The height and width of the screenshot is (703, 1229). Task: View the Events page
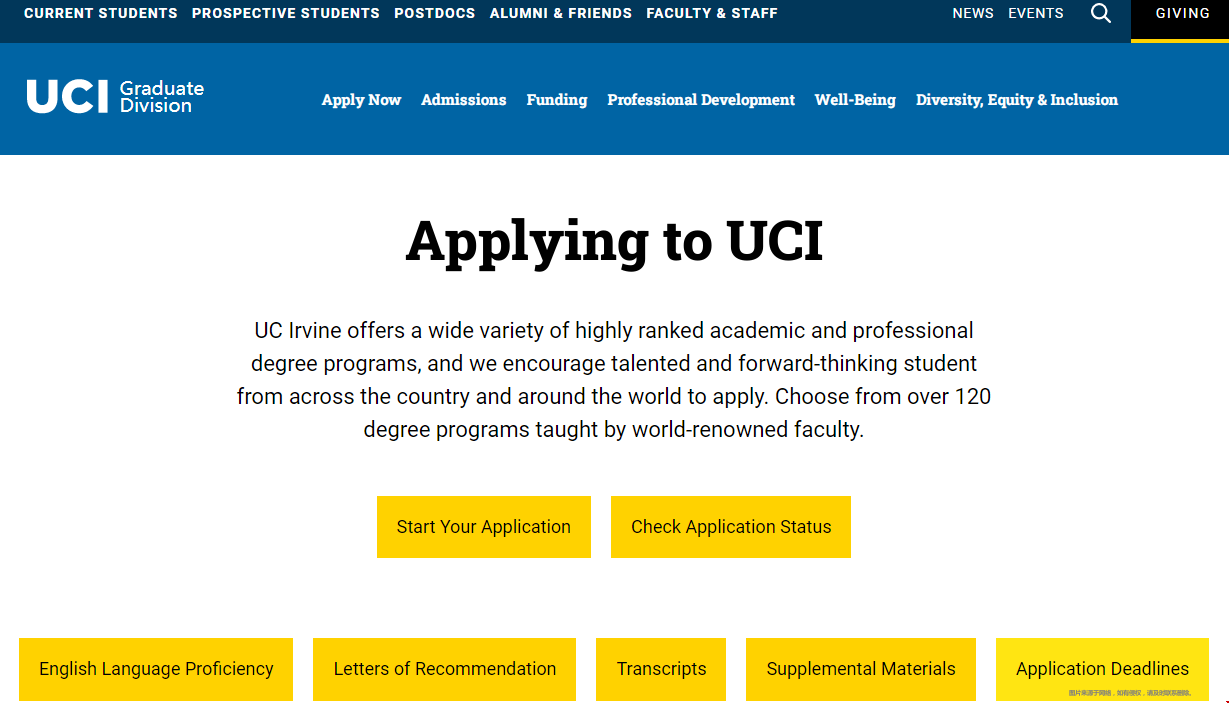[x=1036, y=13]
